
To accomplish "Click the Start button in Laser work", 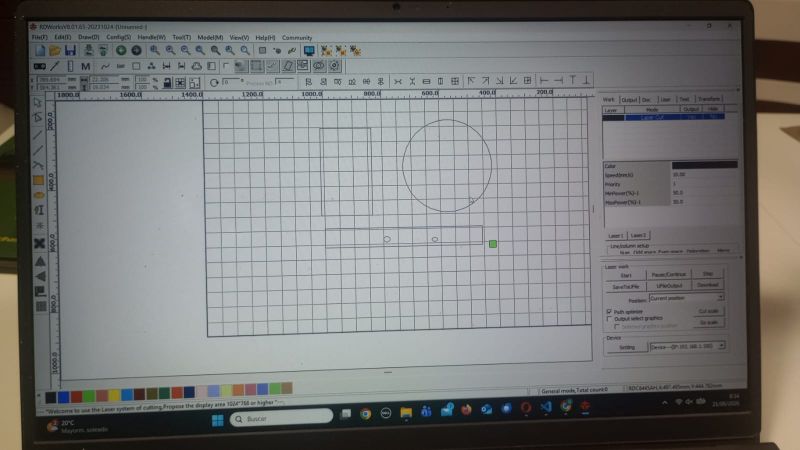I will point(626,275).
